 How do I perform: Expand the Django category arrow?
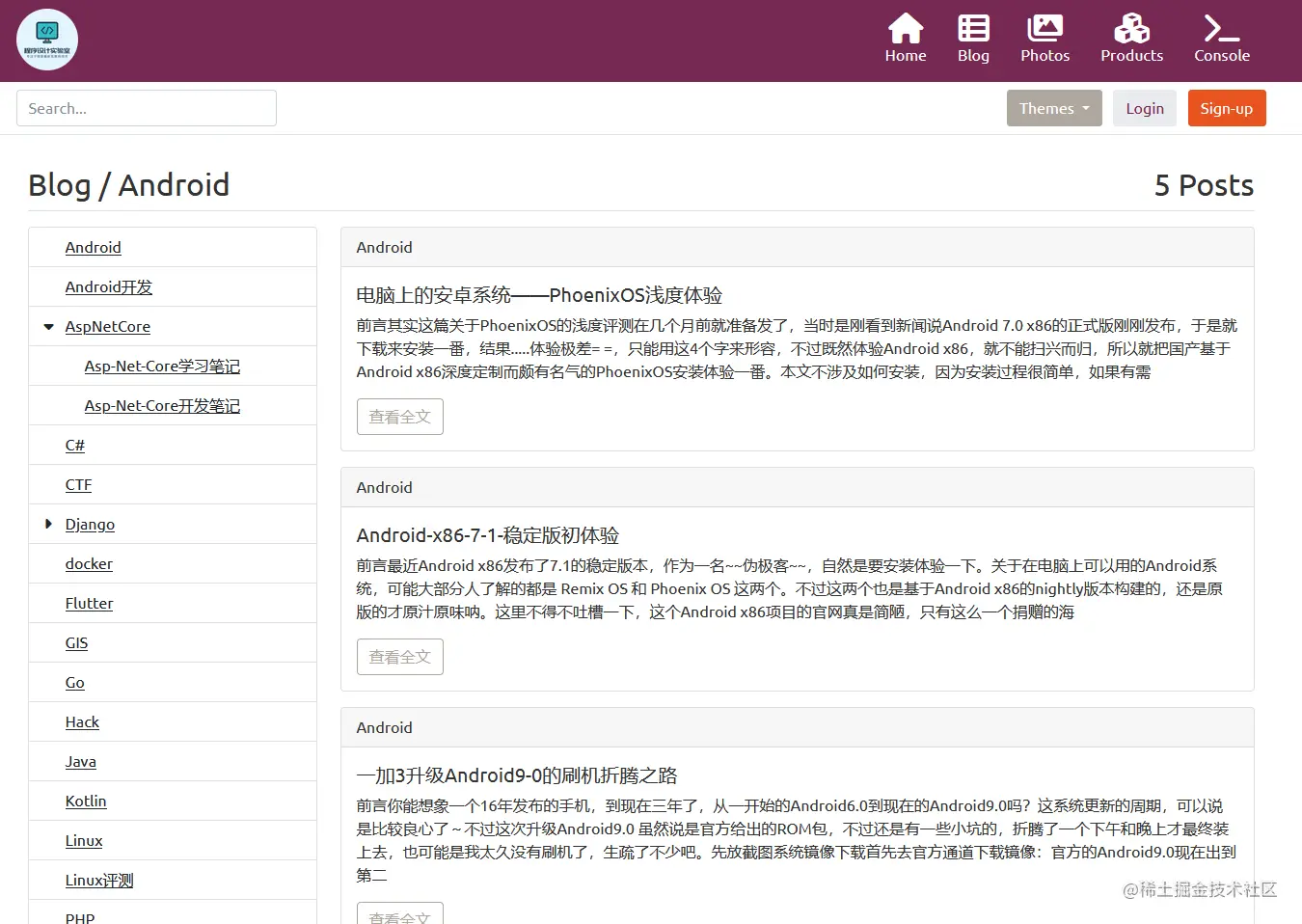coord(48,524)
